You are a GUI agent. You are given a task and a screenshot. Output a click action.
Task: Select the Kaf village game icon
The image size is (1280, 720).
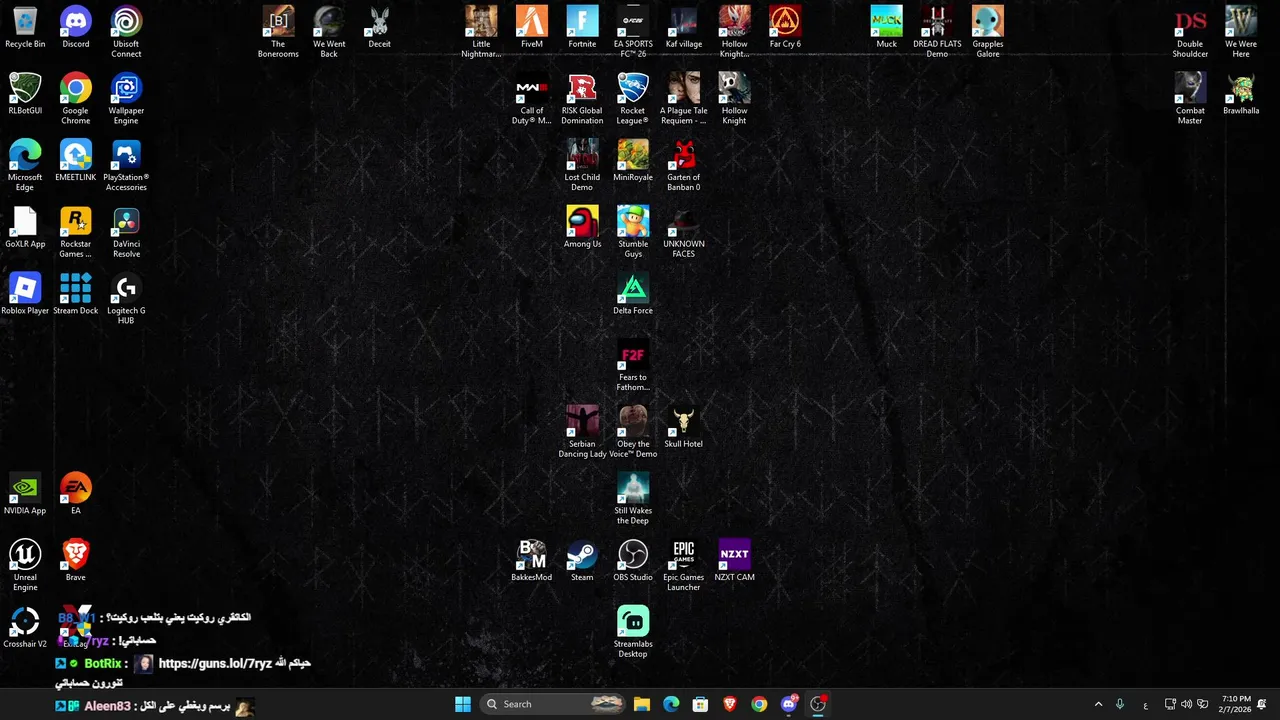pyautogui.click(x=684, y=27)
